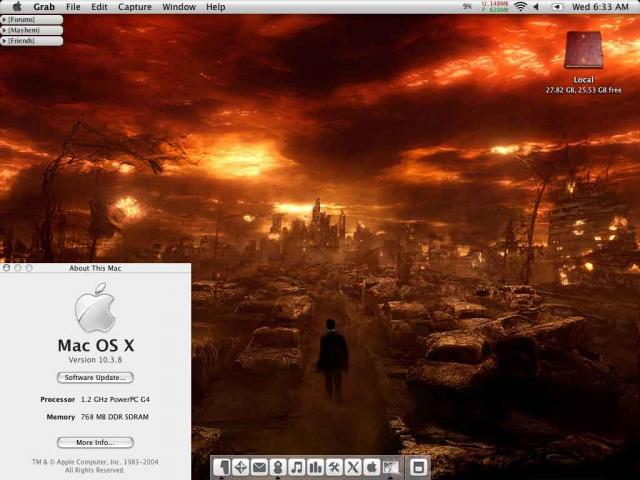The height and width of the screenshot is (480, 640).
Task: Click the memory usage monitor in menu bar
Action: point(495,7)
